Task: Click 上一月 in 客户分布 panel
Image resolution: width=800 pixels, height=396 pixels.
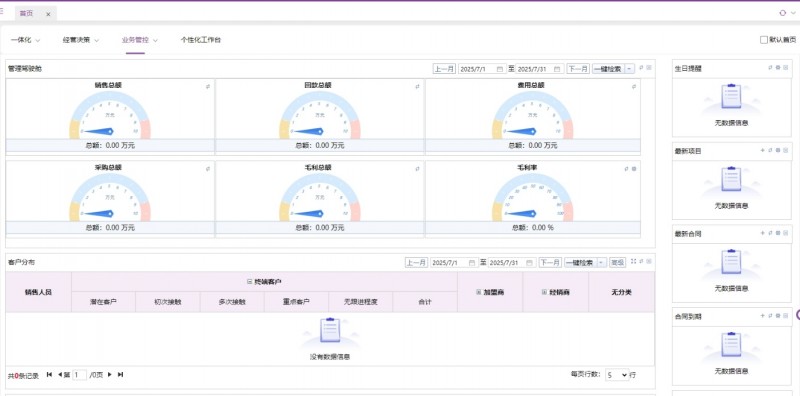Action: coord(416,263)
